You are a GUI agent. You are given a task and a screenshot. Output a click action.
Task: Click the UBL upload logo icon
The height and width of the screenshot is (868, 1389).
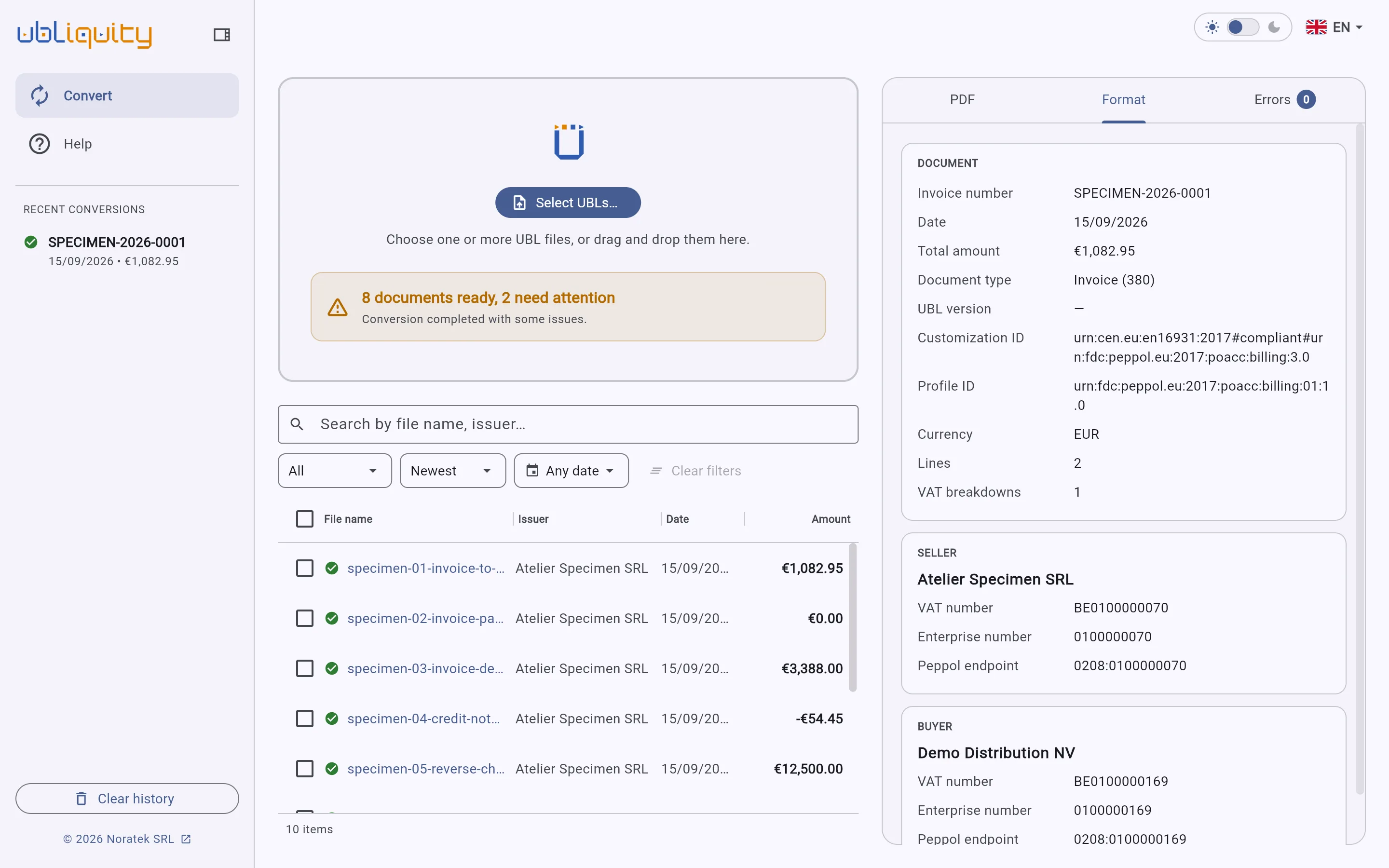(x=568, y=141)
